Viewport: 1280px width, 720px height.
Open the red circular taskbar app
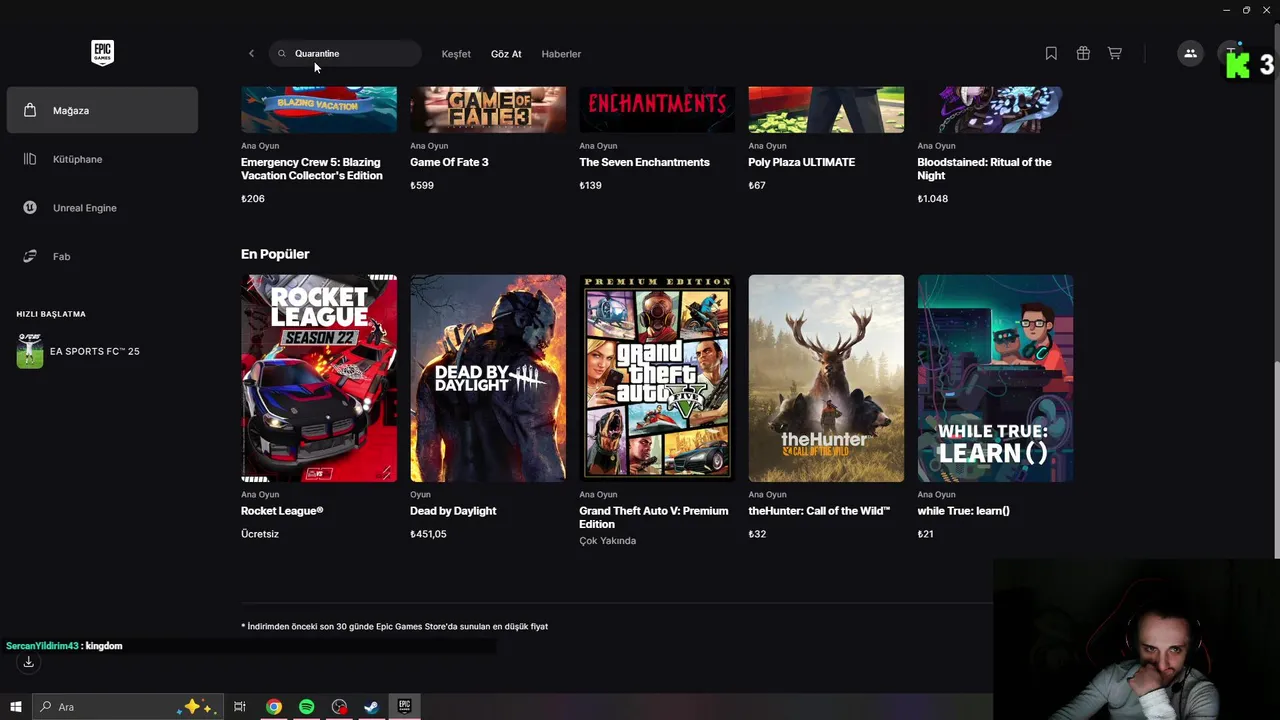click(x=339, y=707)
